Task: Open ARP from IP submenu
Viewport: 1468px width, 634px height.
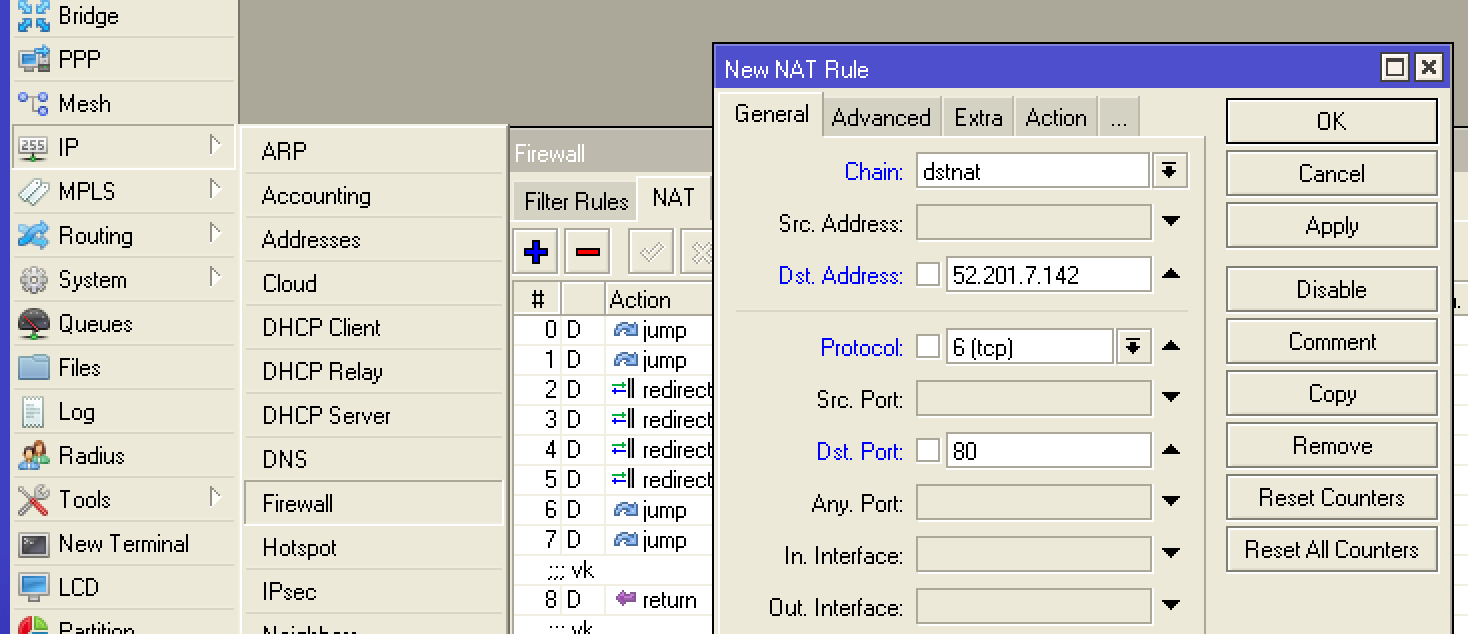Action: (373, 151)
